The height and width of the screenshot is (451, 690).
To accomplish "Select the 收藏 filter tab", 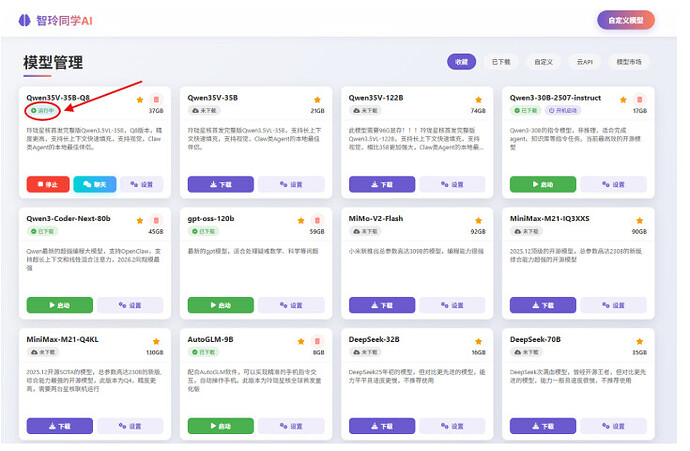I will [462, 62].
